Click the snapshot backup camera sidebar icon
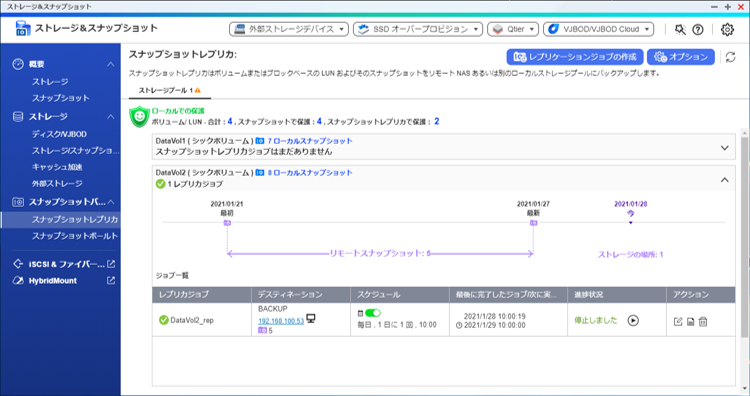Viewport: 750px width, 396px height. [x=18, y=202]
